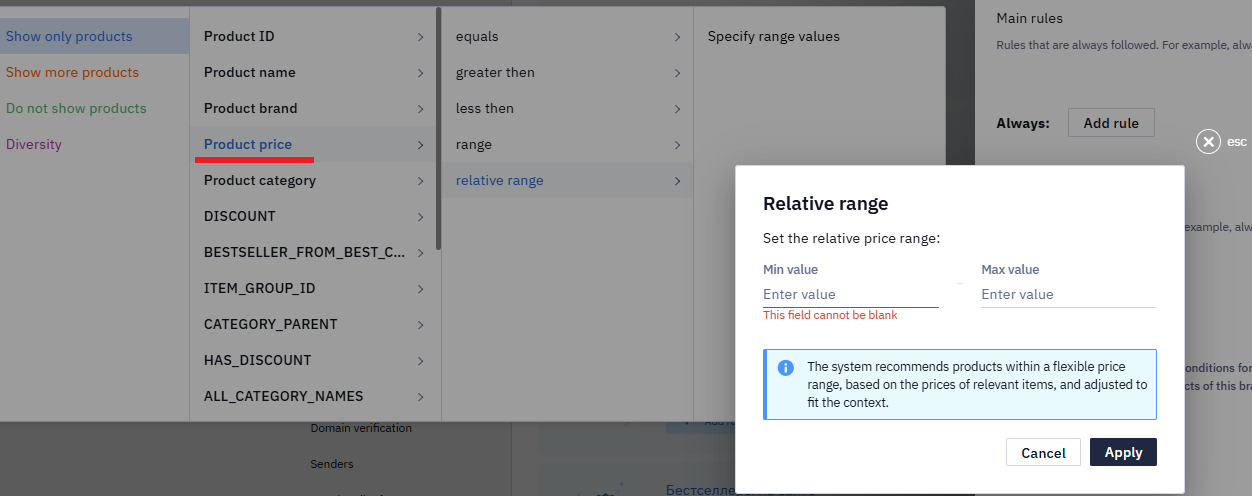Open Senders in background page
This screenshot has width=1252, height=496.
click(332, 464)
